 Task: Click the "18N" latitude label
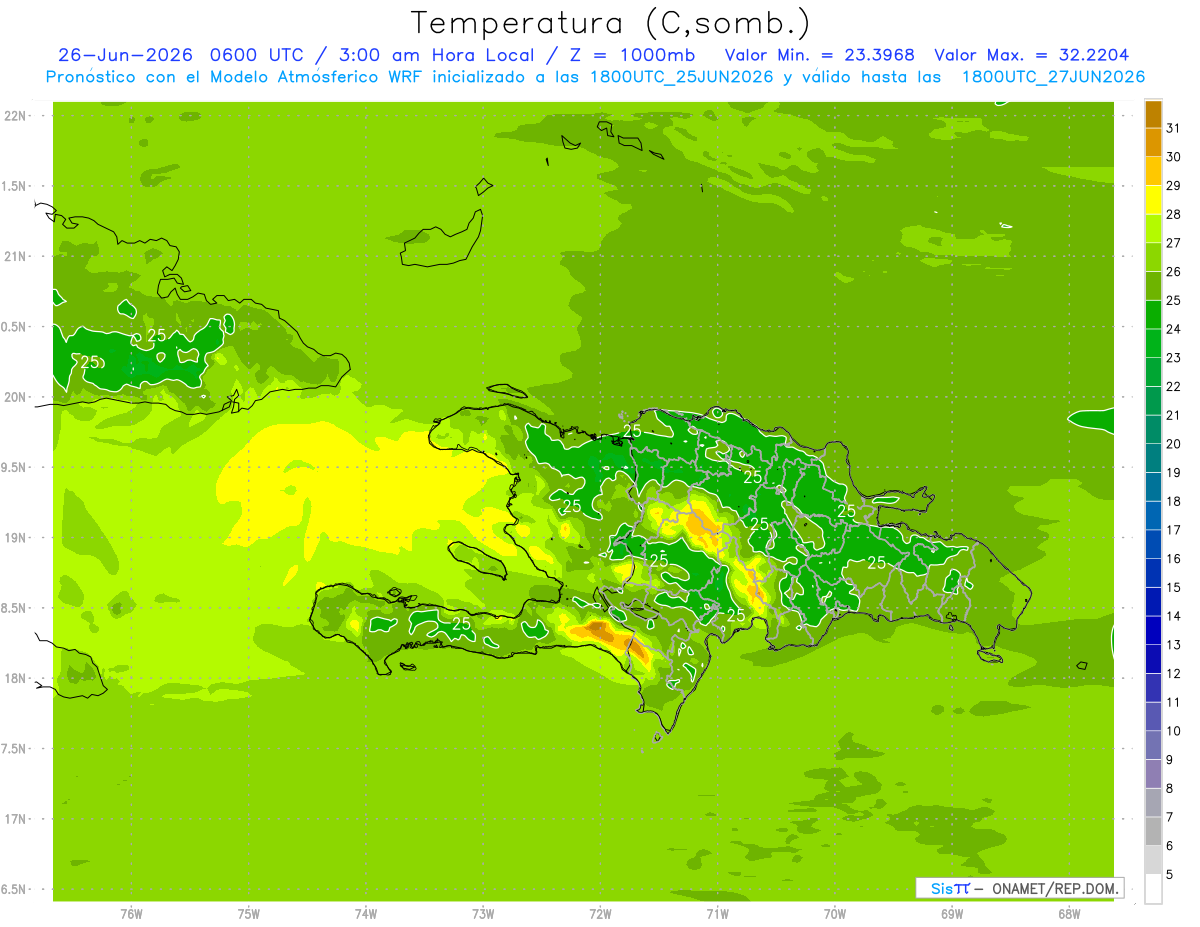click(x=17, y=678)
